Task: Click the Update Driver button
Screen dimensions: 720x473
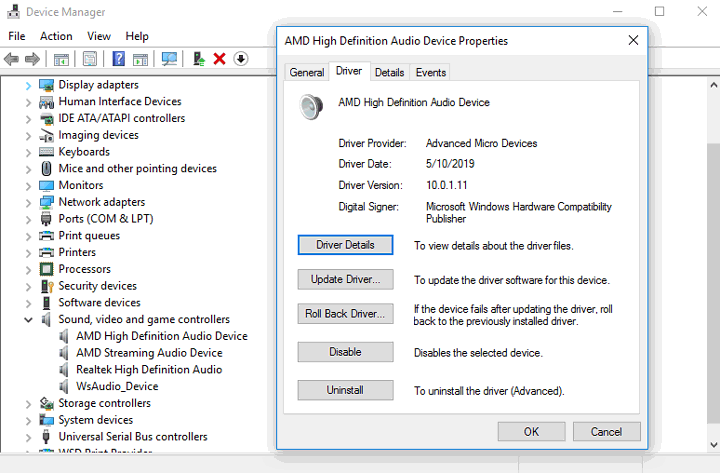Action: 345,279
